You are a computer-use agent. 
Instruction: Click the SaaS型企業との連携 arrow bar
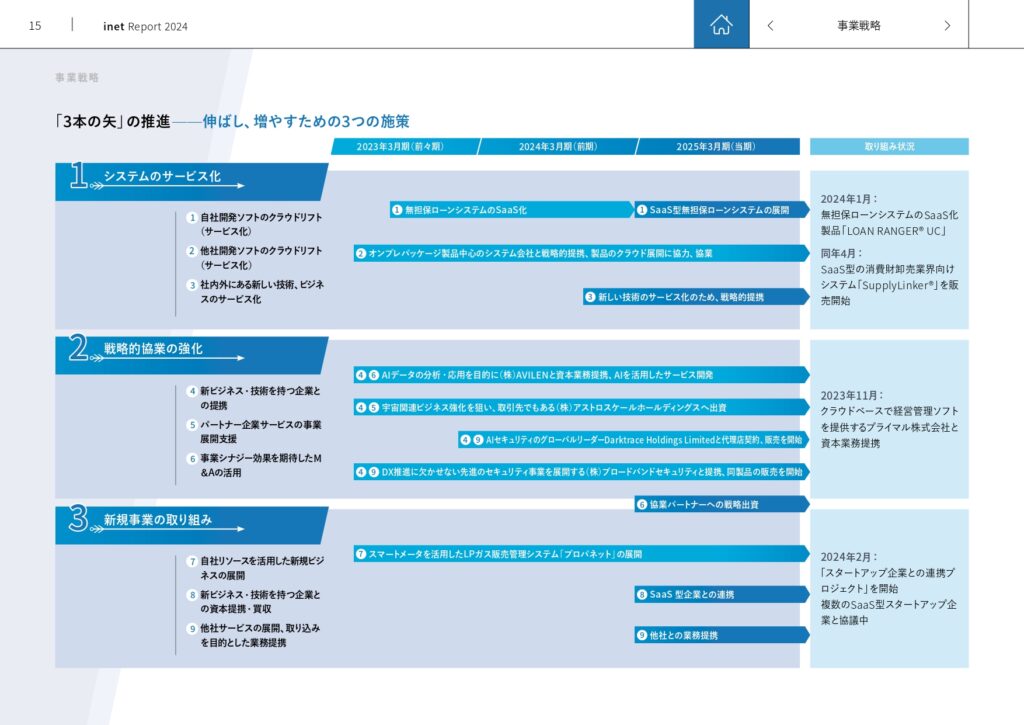[x=722, y=594]
